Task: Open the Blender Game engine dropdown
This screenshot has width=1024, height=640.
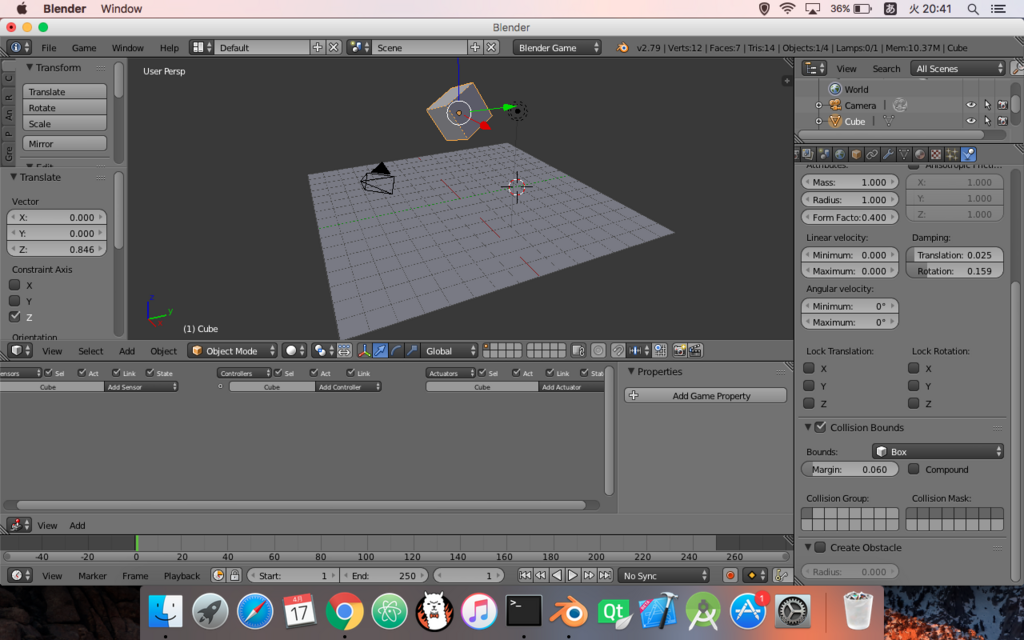Action: 556,48
